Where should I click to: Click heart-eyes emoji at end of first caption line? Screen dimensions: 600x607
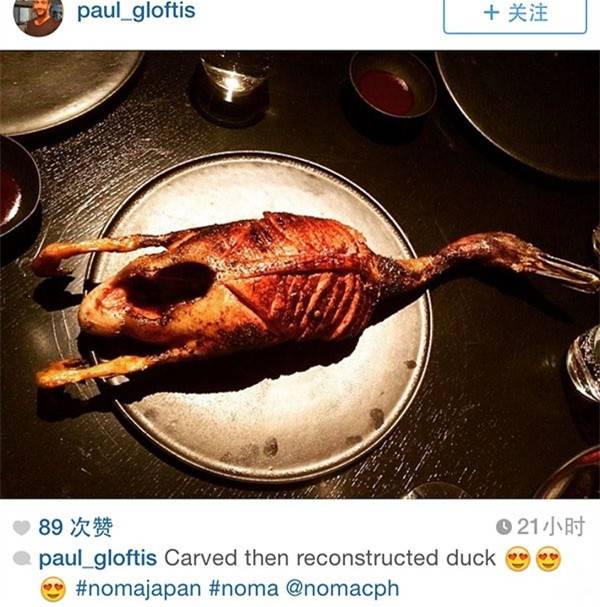click(x=549, y=559)
